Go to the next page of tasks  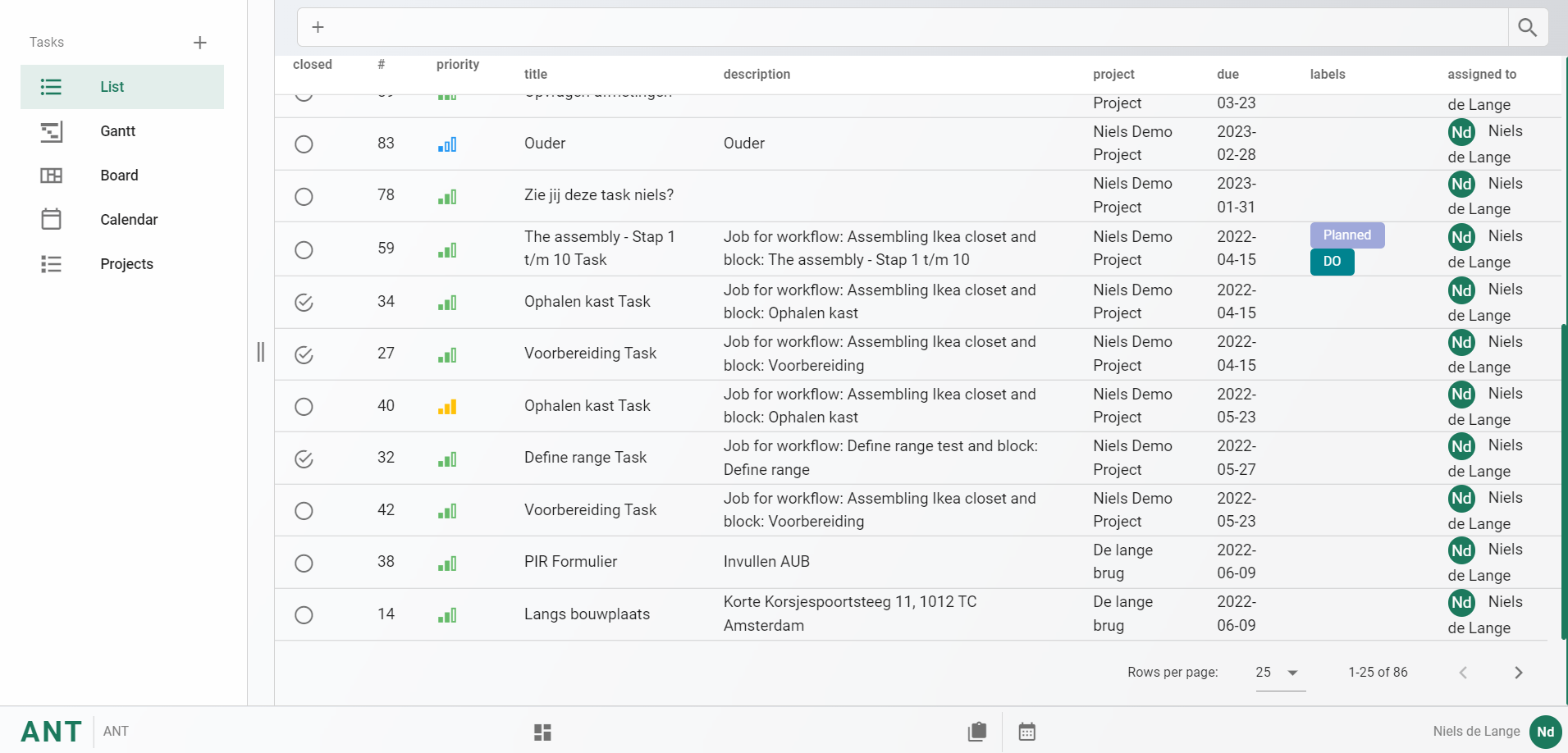coord(1518,673)
